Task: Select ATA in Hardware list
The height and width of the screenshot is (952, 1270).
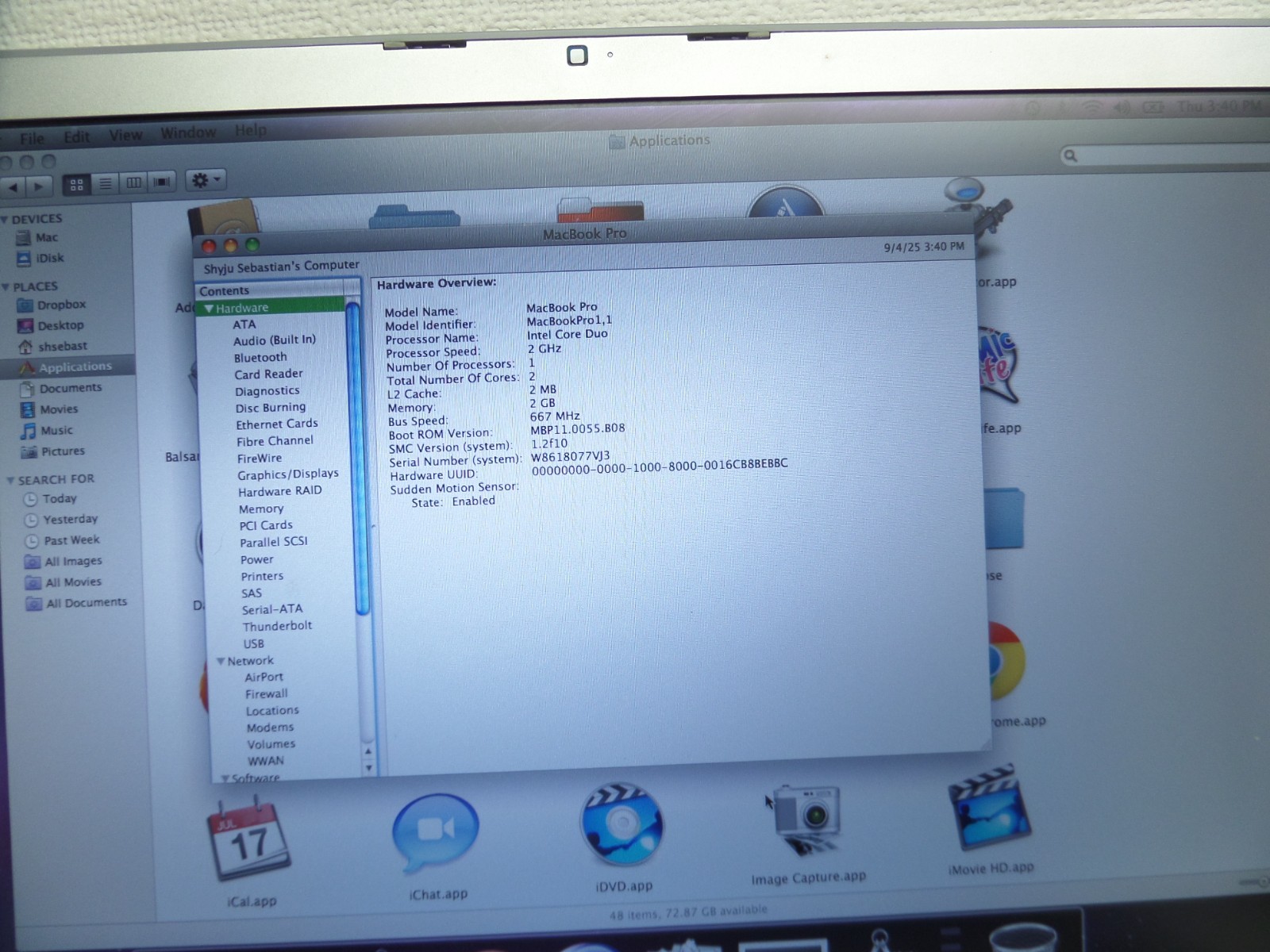Action: pyautogui.click(x=244, y=324)
